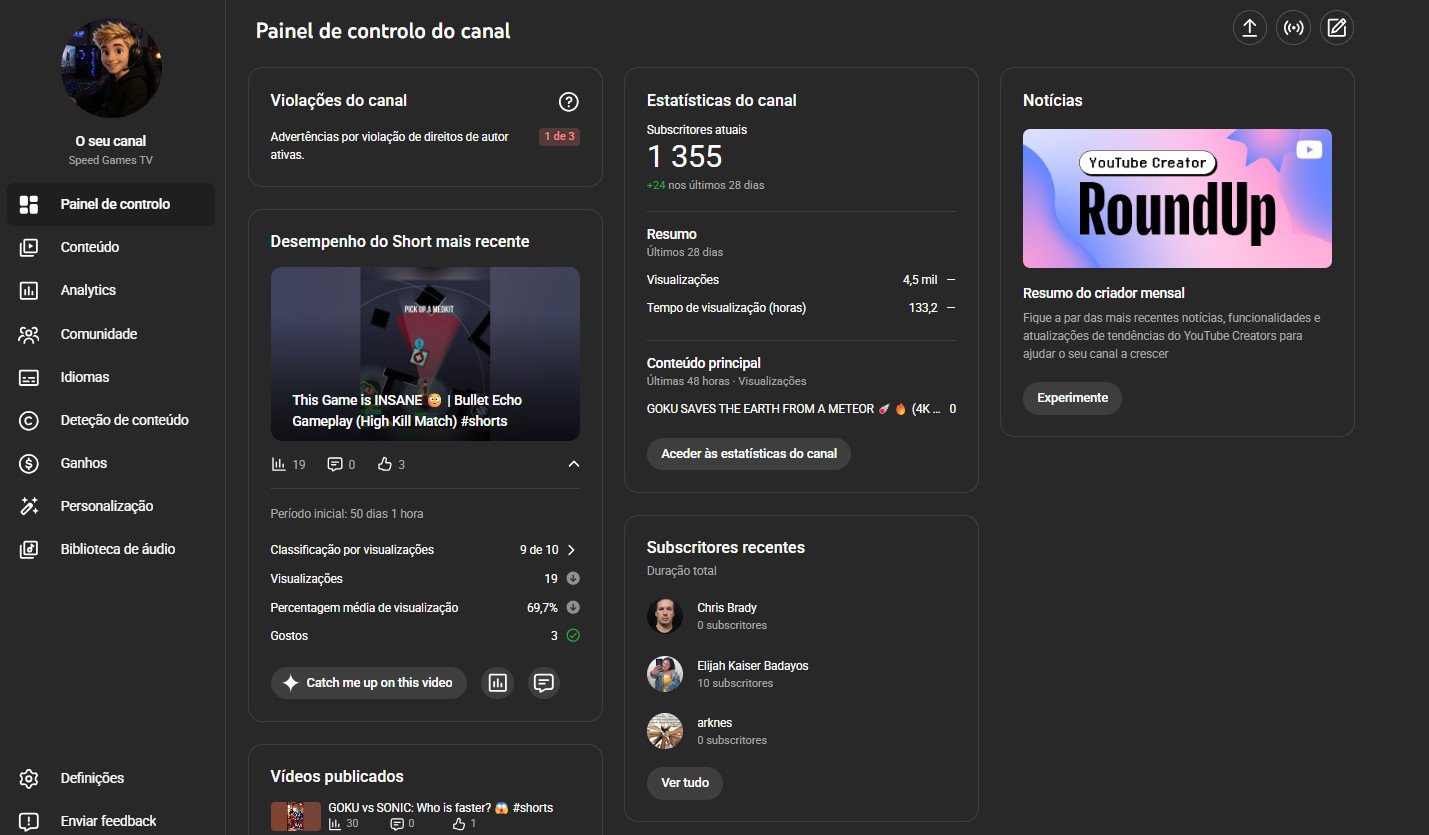Click the views bar-chart icon showing 19
Screen dimensions: 1429x835
(x=278, y=464)
